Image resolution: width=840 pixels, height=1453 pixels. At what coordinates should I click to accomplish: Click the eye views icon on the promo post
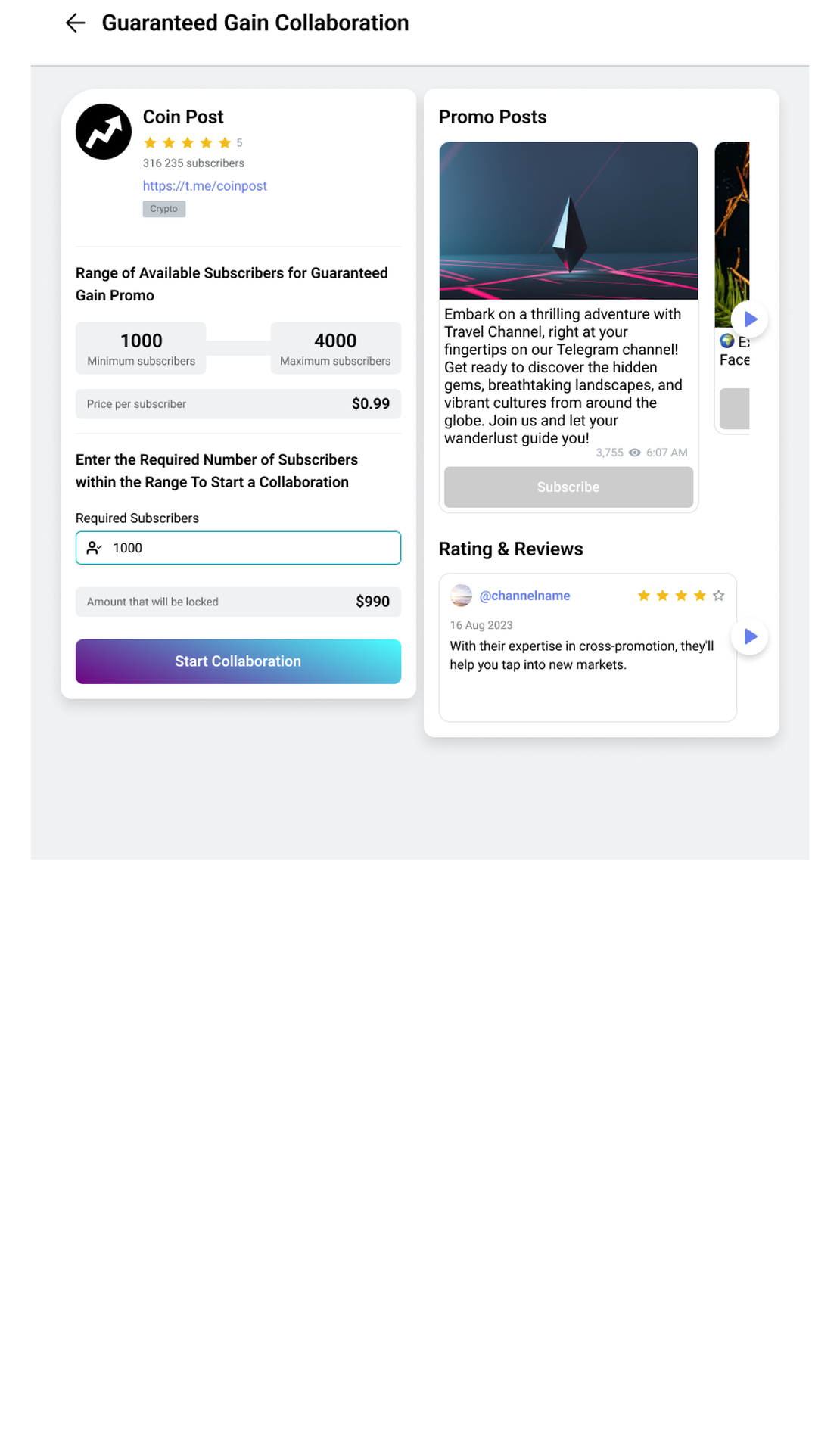(x=635, y=453)
